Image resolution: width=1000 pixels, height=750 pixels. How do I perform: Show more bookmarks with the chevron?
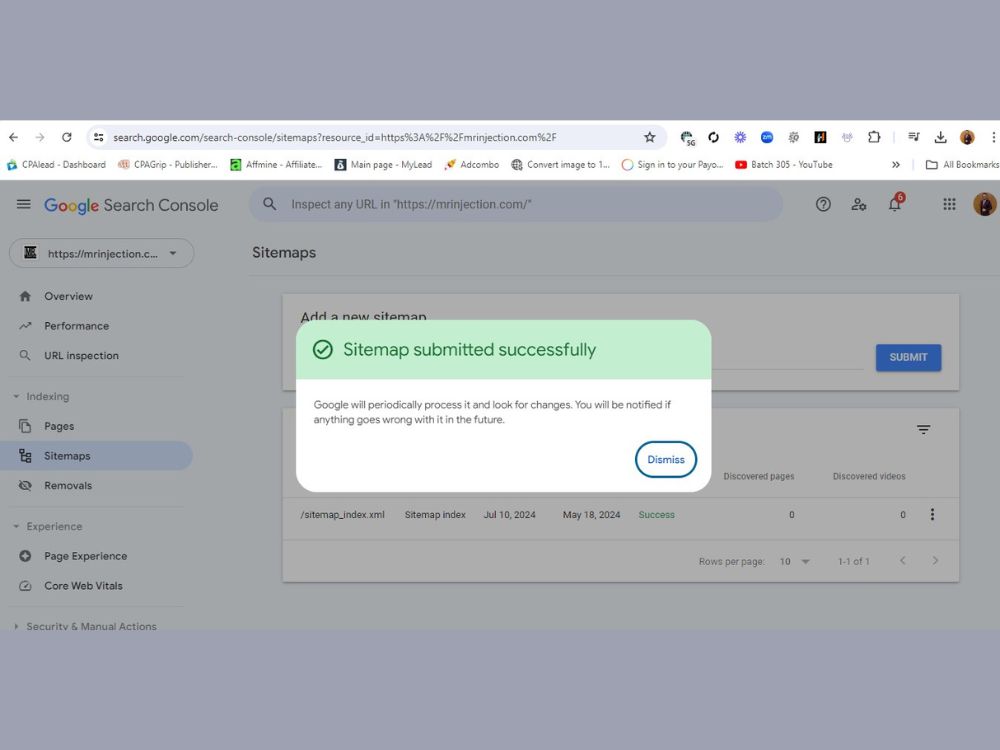(x=895, y=165)
